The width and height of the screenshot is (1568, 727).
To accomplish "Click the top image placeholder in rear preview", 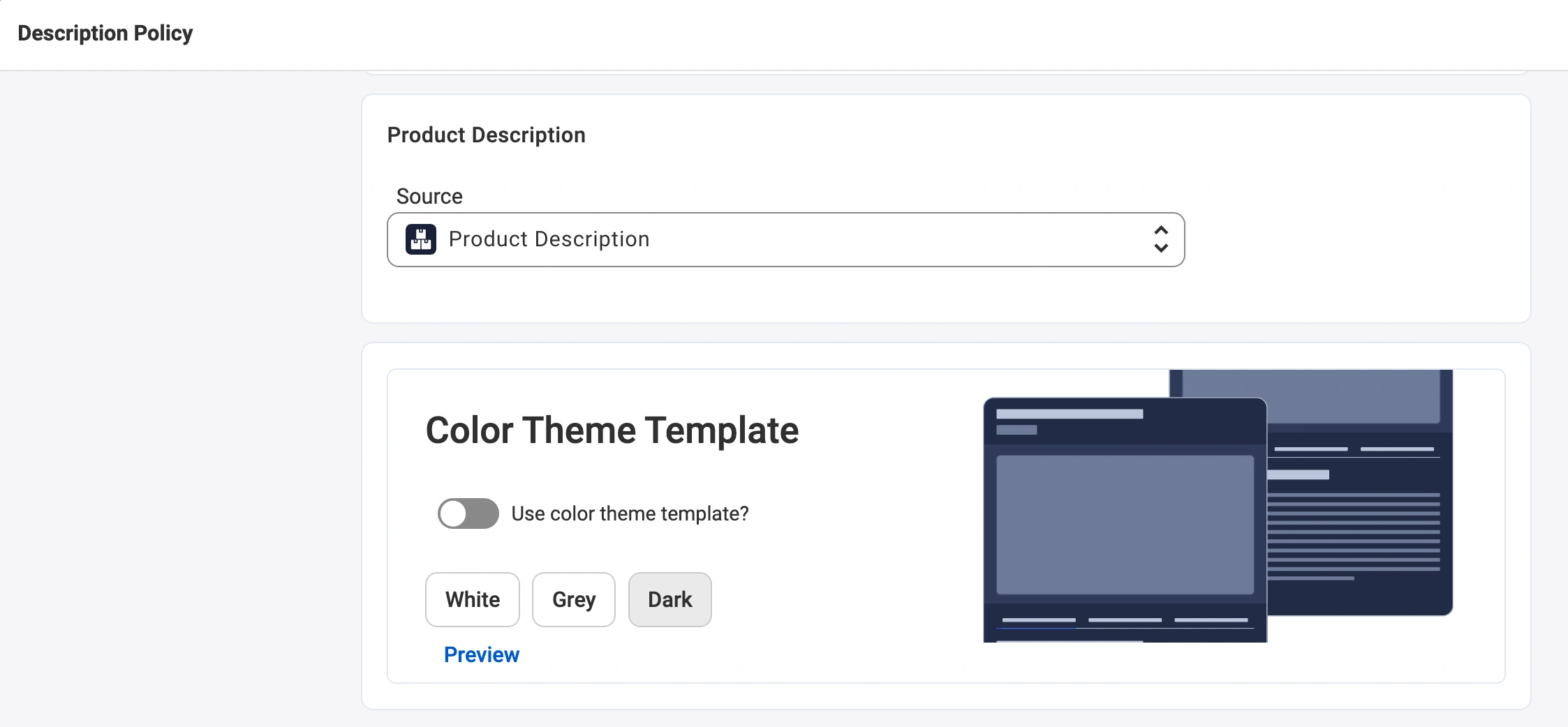I will click(1311, 395).
